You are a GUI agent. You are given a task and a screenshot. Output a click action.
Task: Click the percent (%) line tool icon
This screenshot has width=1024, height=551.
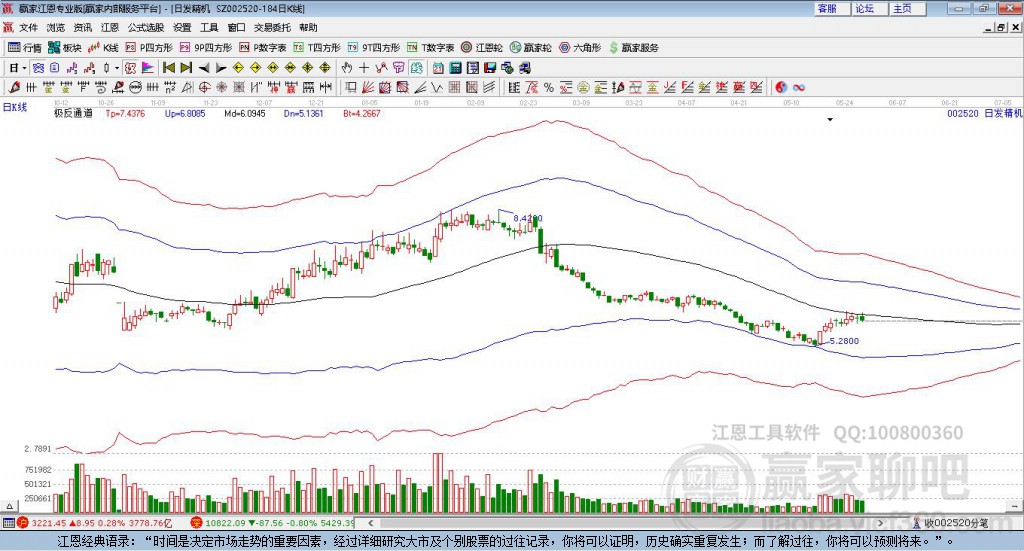click(549, 87)
